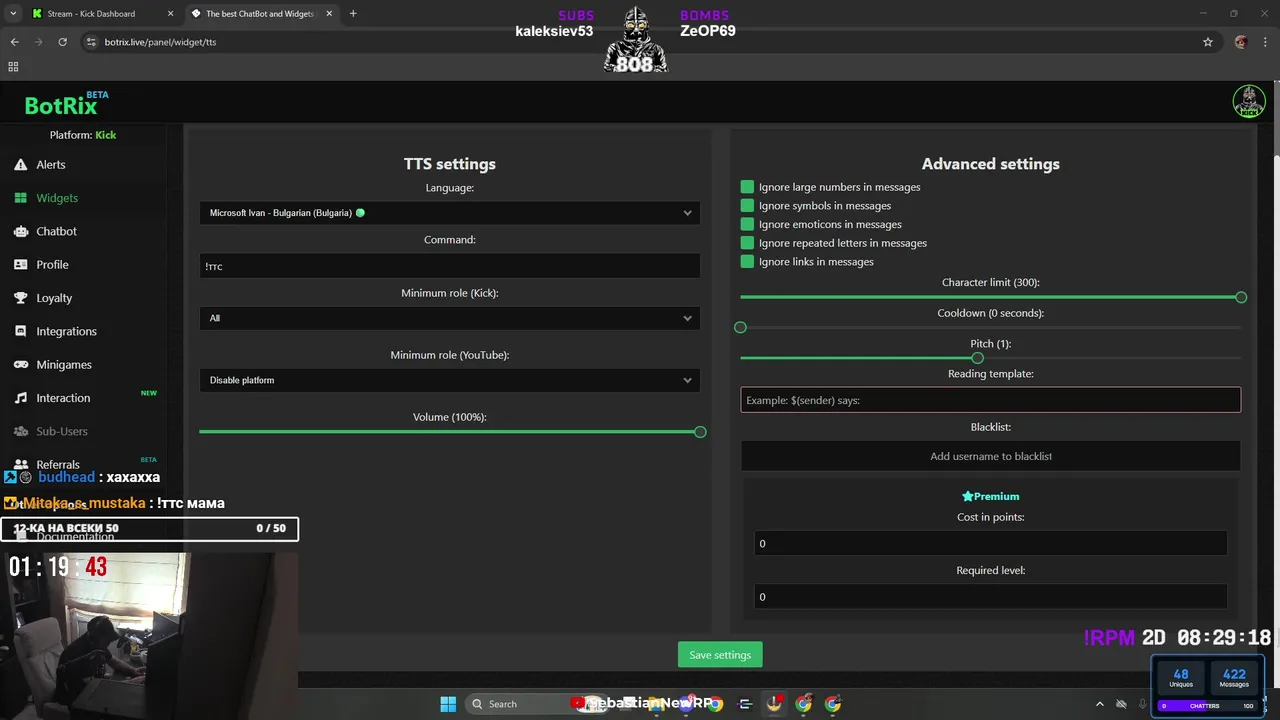Click the Platform: Kick label
Image resolution: width=1280 pixels, height=720 pixels.
coord(83,135)
